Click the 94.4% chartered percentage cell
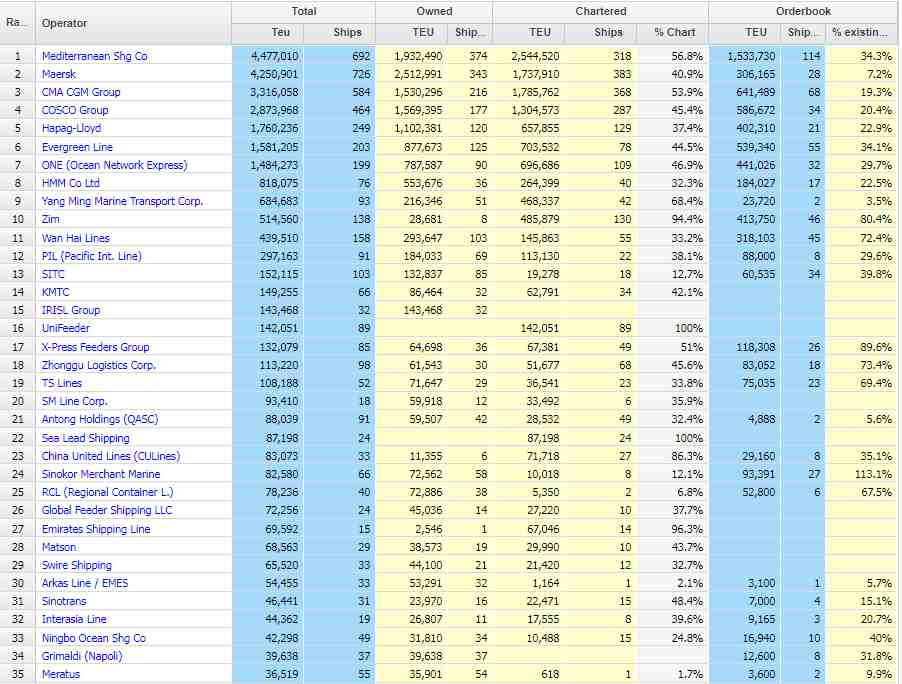 (672, 219)
